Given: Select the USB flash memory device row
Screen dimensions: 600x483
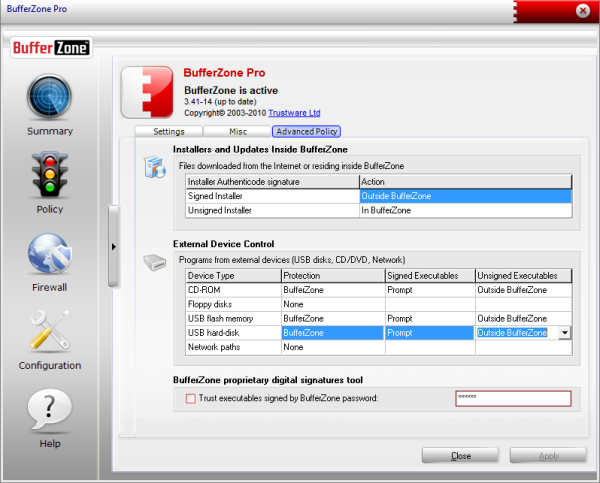Looking at the screenshot, I should pos(233,318).
